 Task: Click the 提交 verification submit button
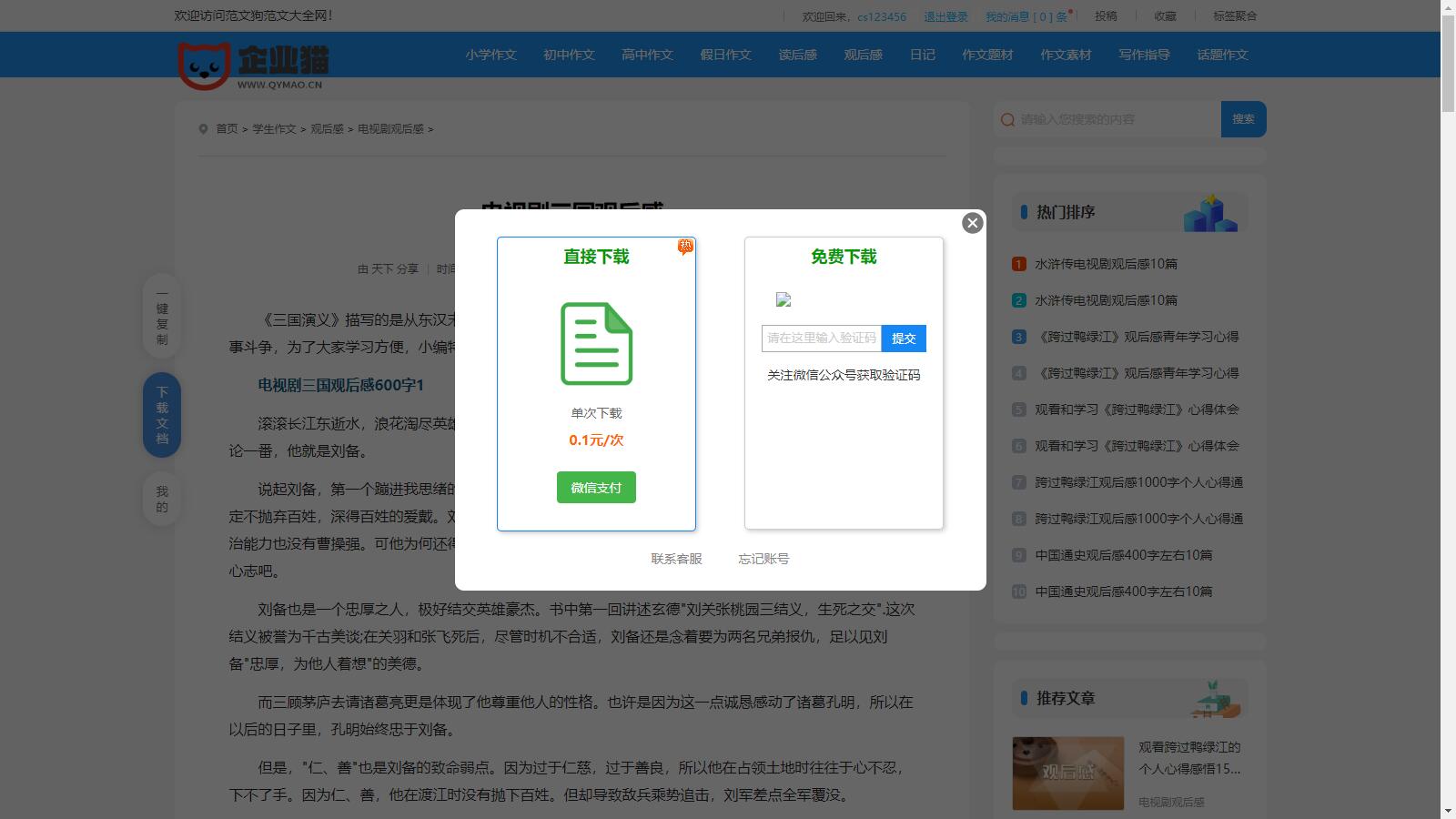point(904,338)
